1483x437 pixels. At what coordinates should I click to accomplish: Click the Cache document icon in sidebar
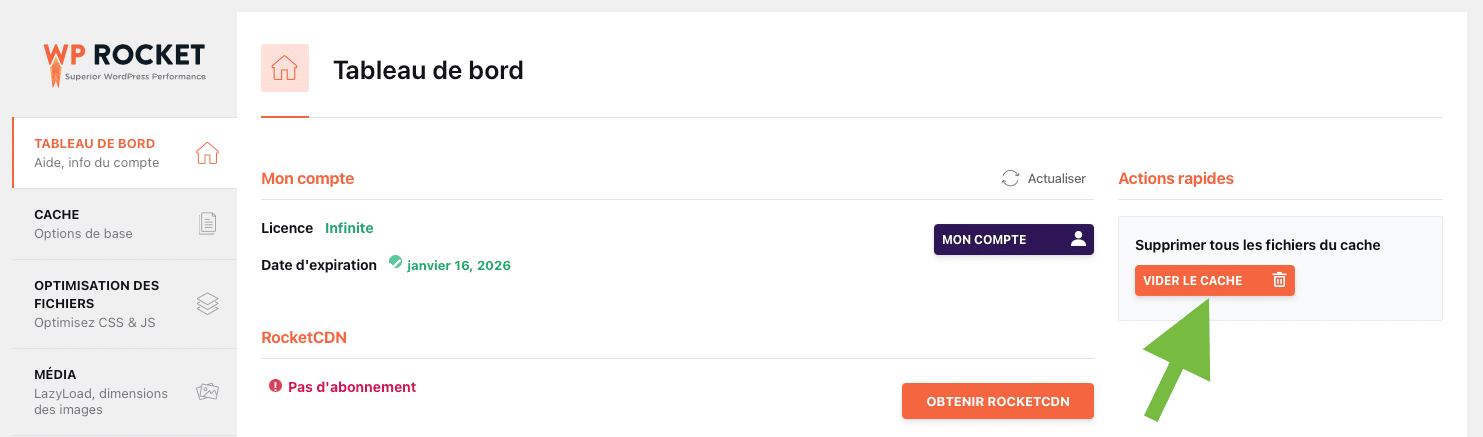pyautogui.click(x=207, y=224)
